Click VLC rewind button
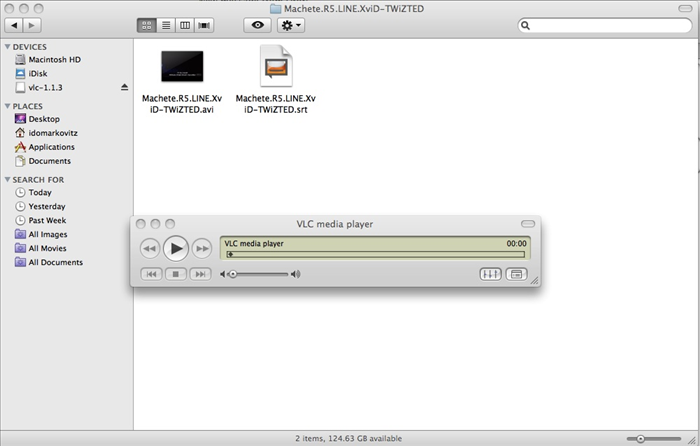Screen dimensions: 700x446 [150, 248]
